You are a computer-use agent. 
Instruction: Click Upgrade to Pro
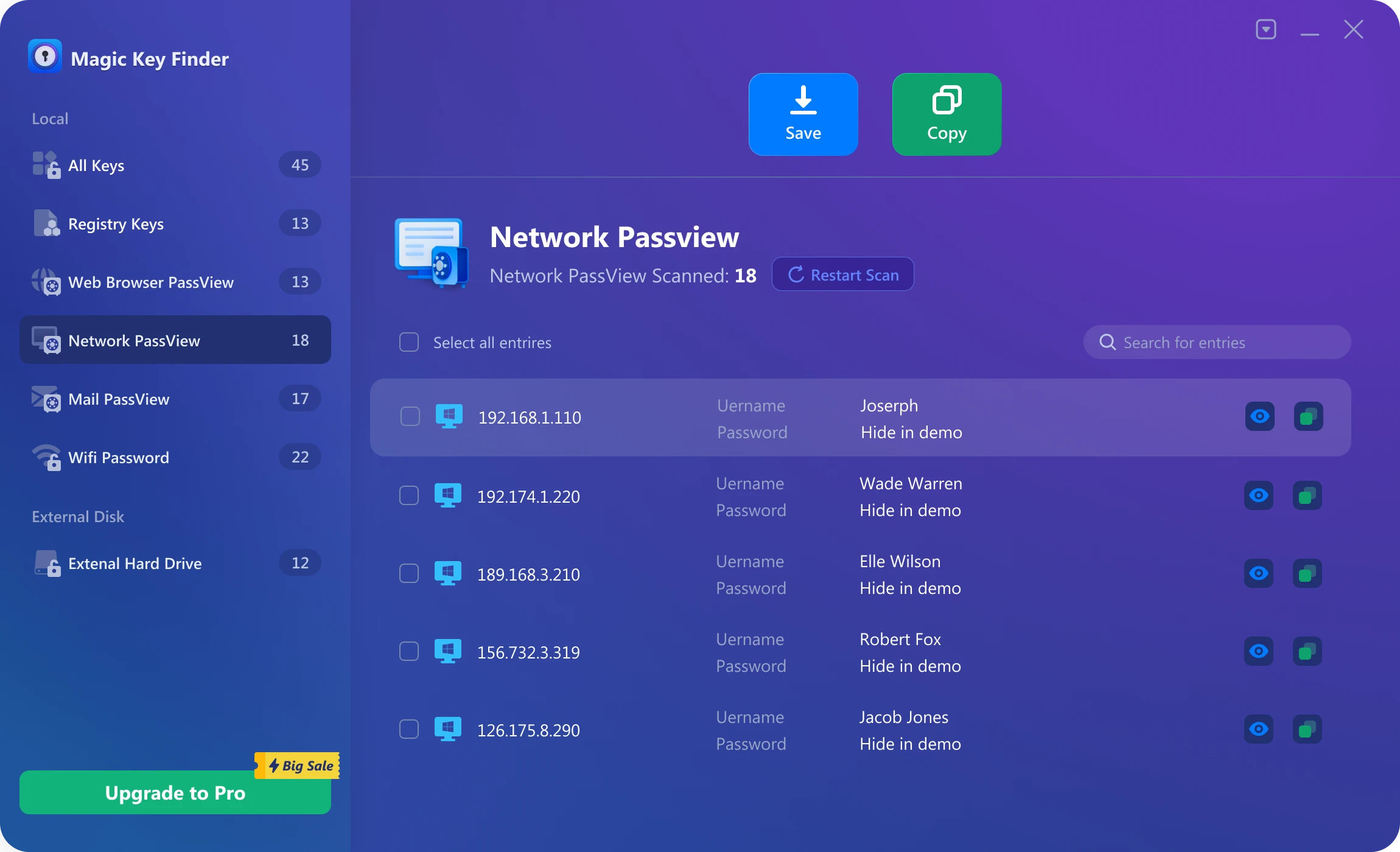175,792
